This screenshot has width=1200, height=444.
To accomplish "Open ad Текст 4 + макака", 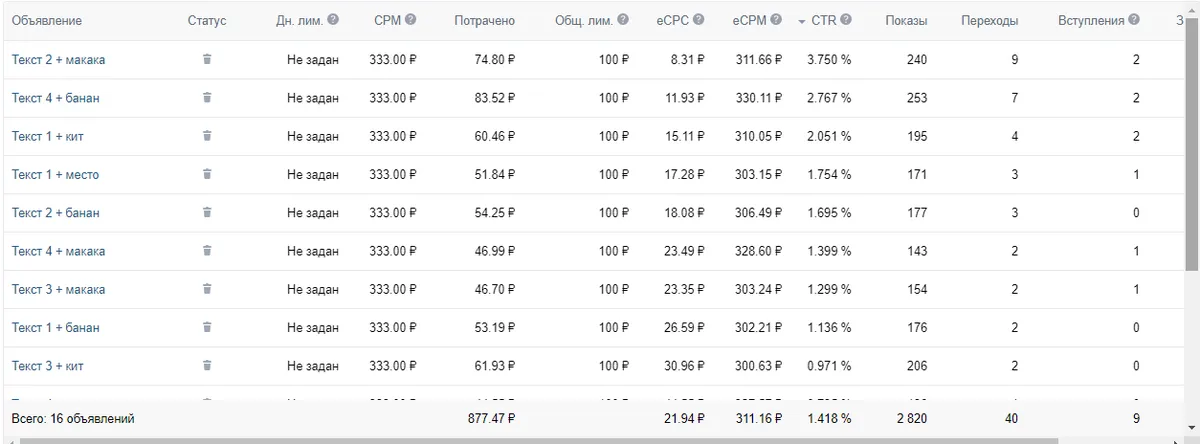I will point(58,251).
